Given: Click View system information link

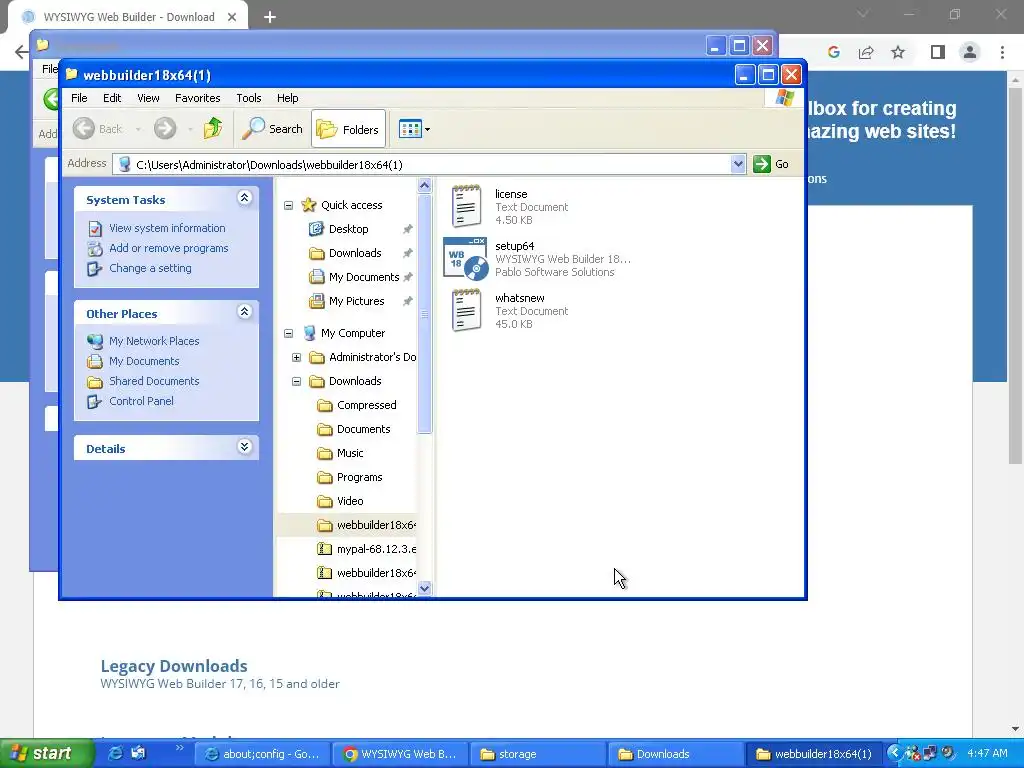Looking at the screenshot, I should [x=167, y=228].
